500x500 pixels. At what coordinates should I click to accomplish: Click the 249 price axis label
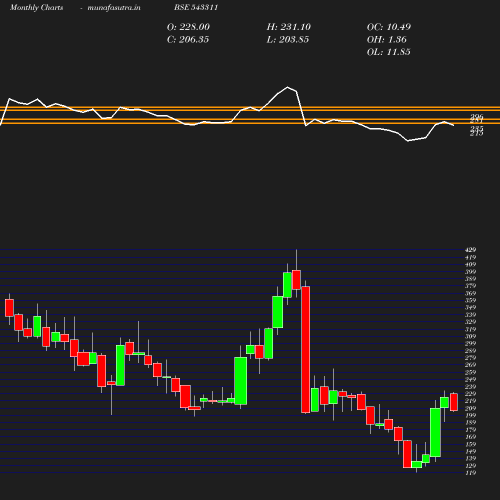pos(471,379)
